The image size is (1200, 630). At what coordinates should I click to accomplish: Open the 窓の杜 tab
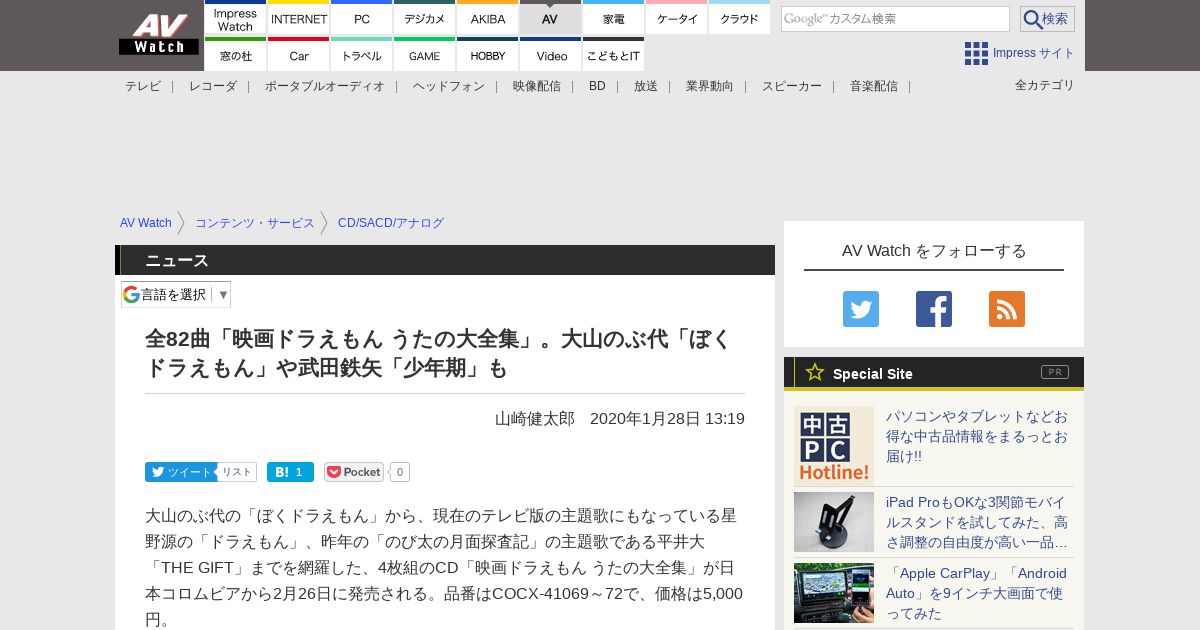[x=235, y=55]
